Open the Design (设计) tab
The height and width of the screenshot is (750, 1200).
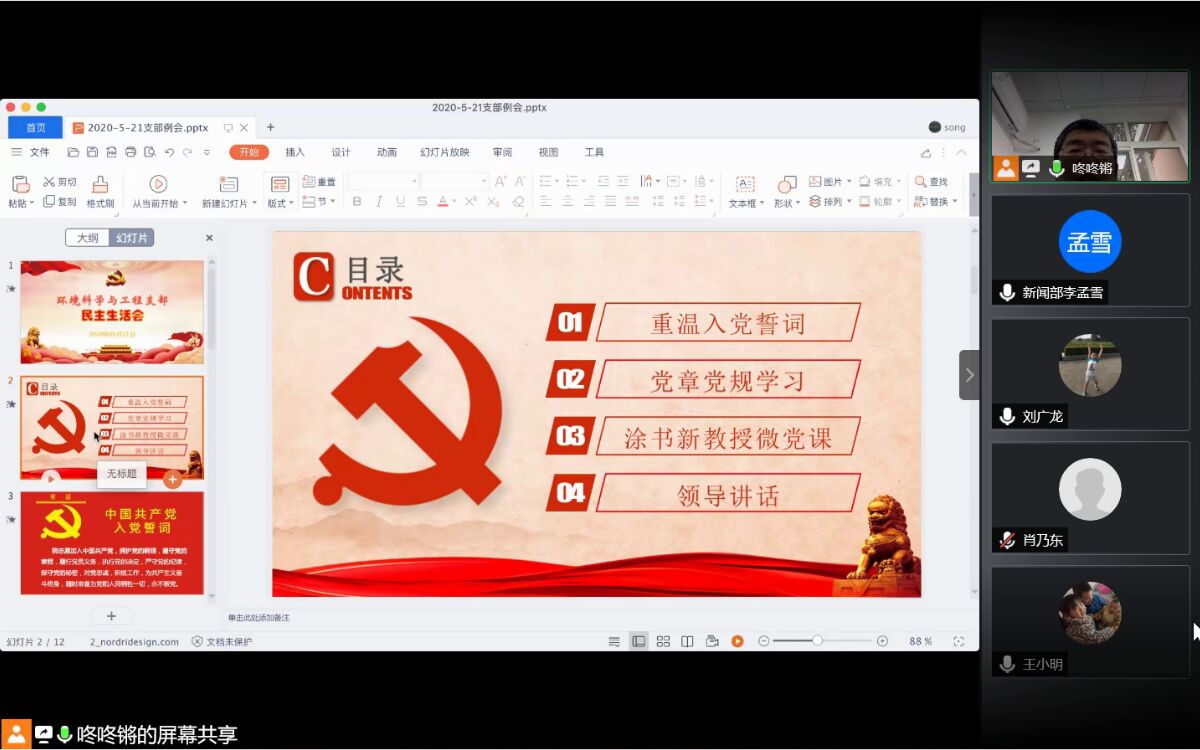[341, 152]
